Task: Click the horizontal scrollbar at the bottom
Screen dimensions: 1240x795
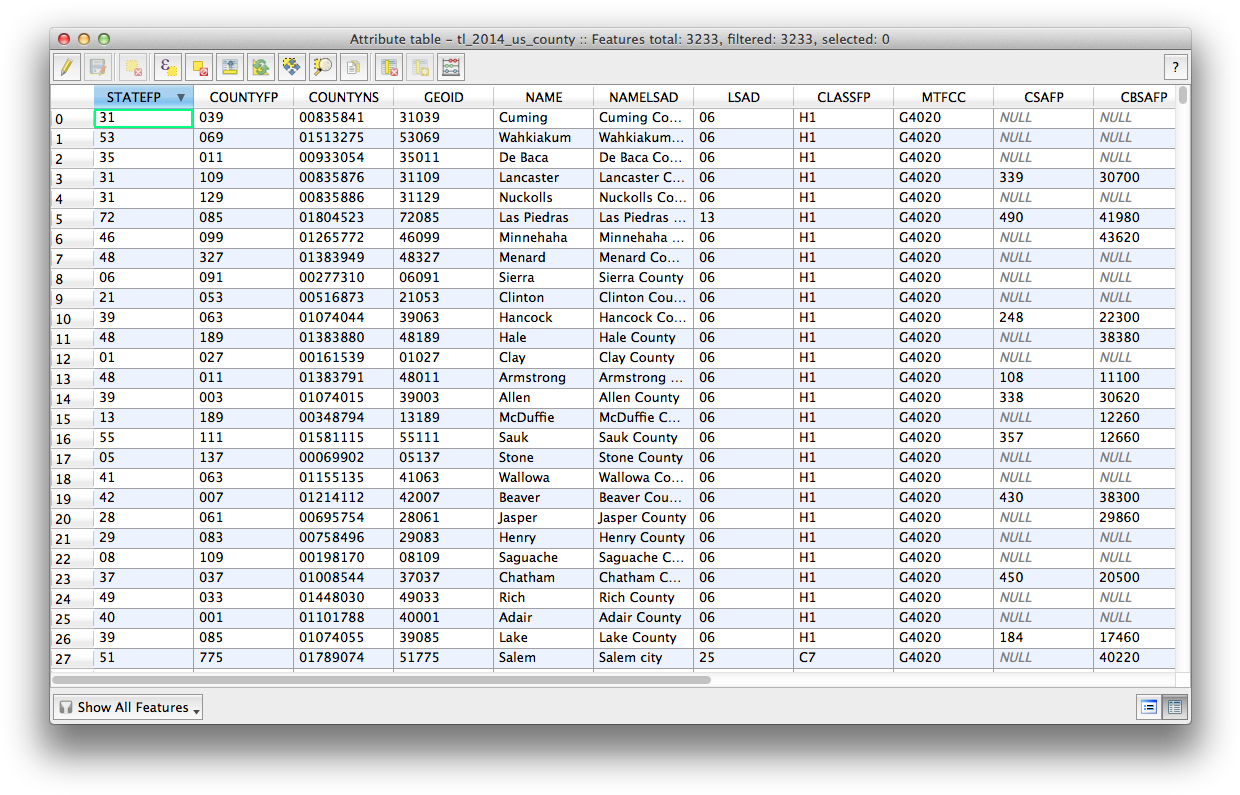Action: pos(380,680)
